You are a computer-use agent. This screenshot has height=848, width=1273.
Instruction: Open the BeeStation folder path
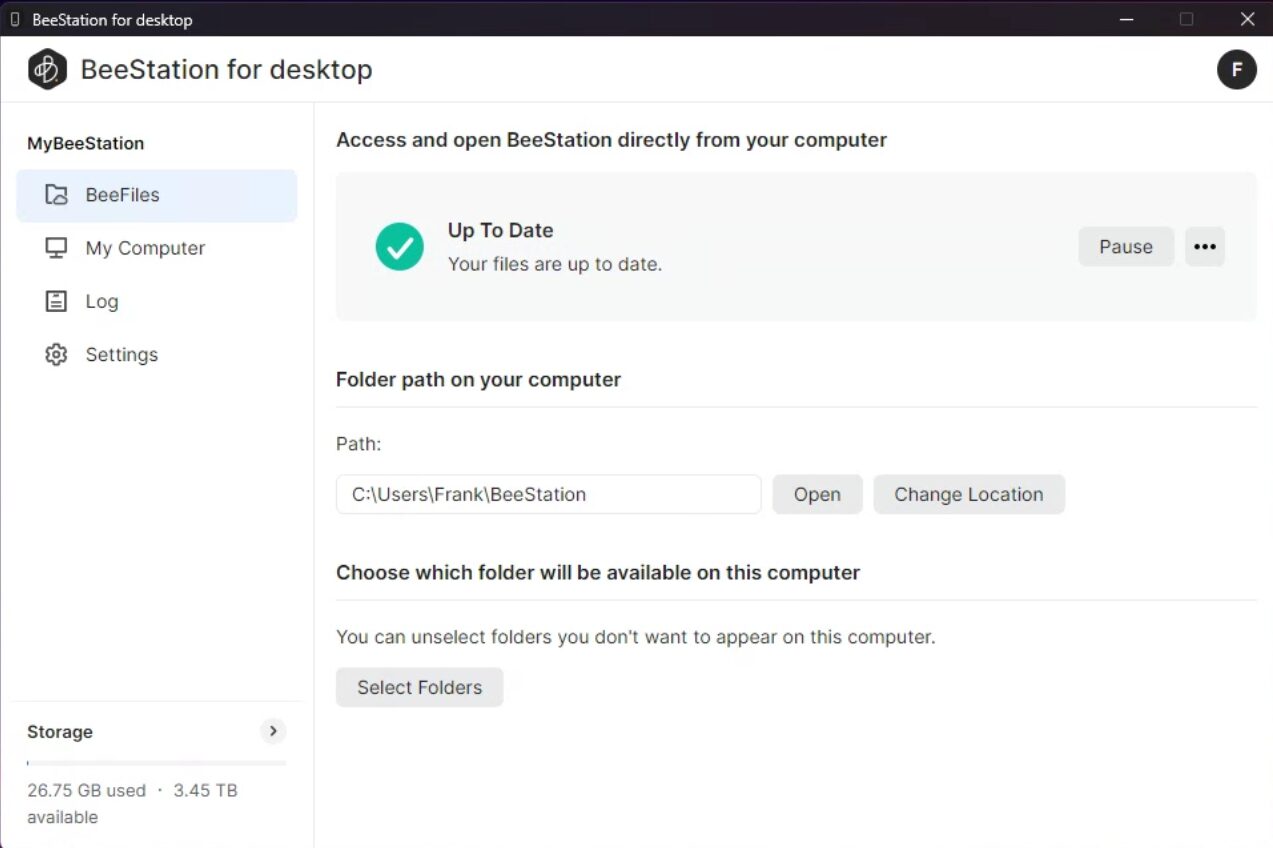817,494
